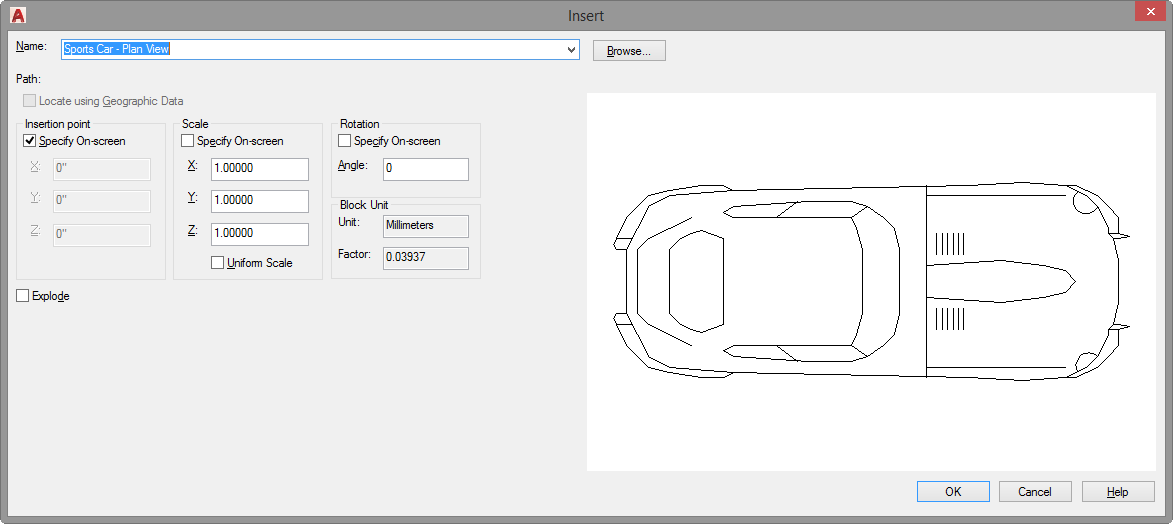Image resolution: width=1173 pixels, height=524 pixels.
Task: Click the sports car preview image
Action: point(868,281)
